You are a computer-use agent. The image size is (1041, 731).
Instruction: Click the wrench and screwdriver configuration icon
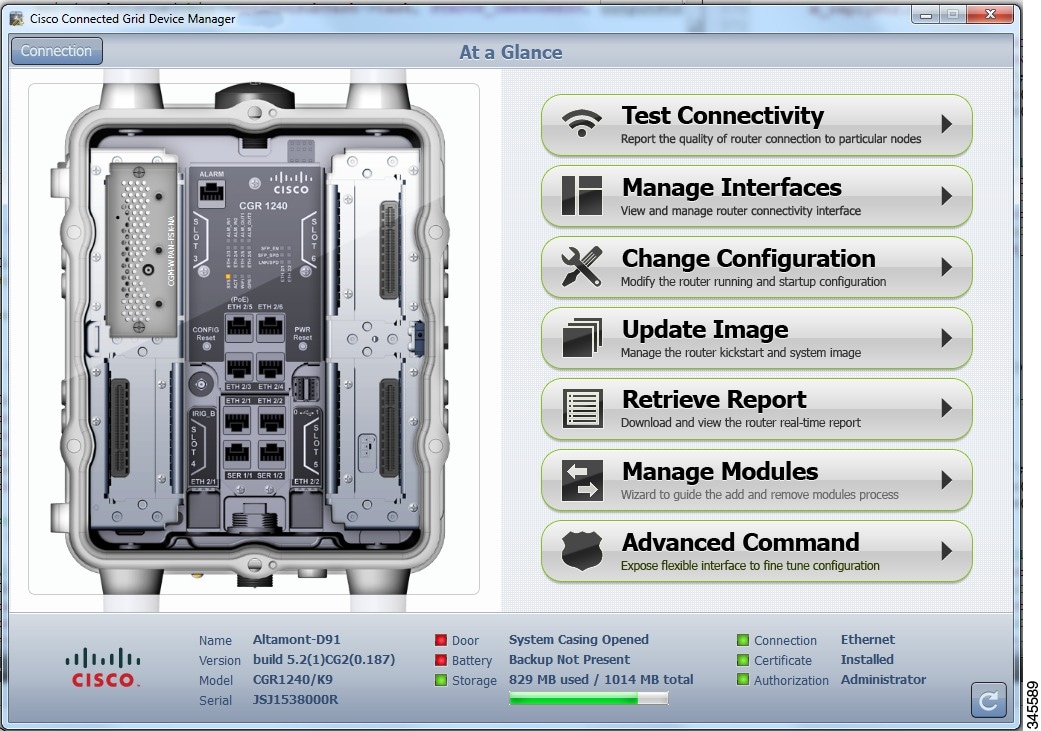[x=582, y=266]
